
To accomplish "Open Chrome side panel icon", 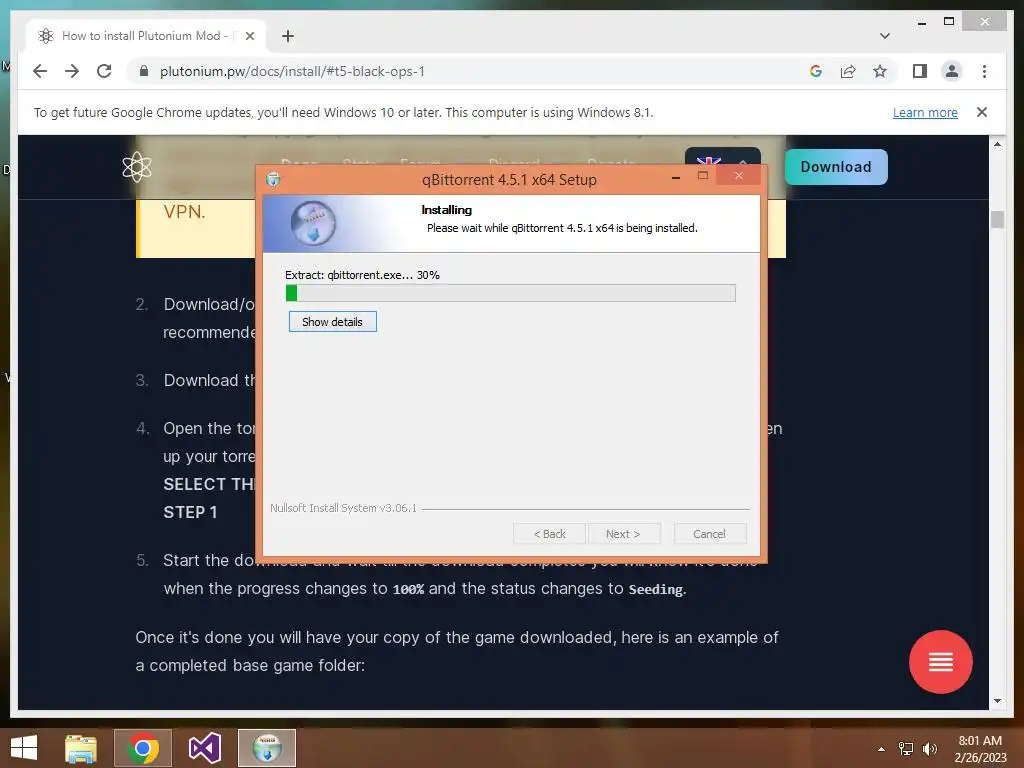I will pyautogui.click(x=920, y=71).
